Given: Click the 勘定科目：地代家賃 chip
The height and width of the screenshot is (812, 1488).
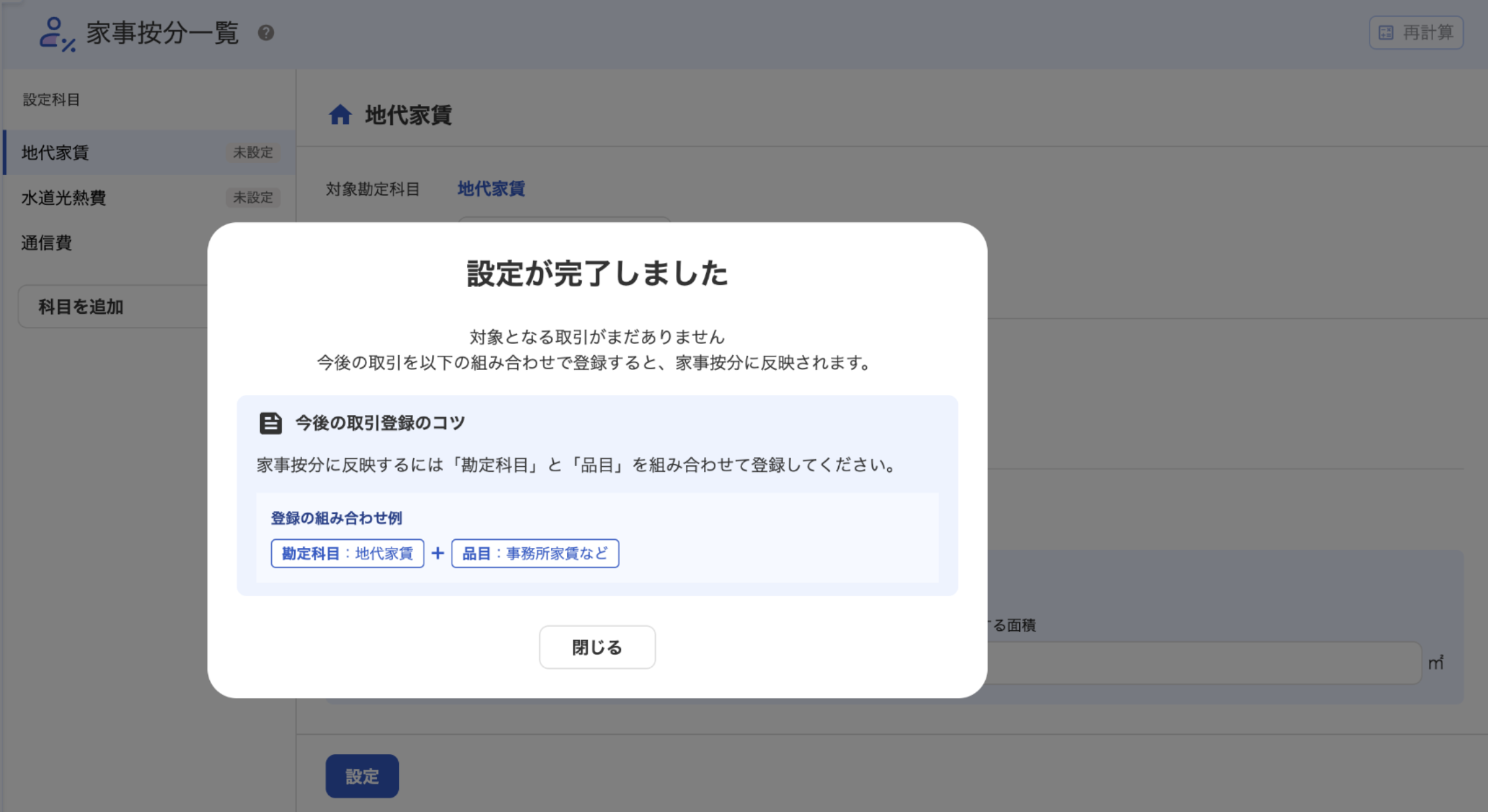Looking at the screenshot, I should (x=347, y=554).
